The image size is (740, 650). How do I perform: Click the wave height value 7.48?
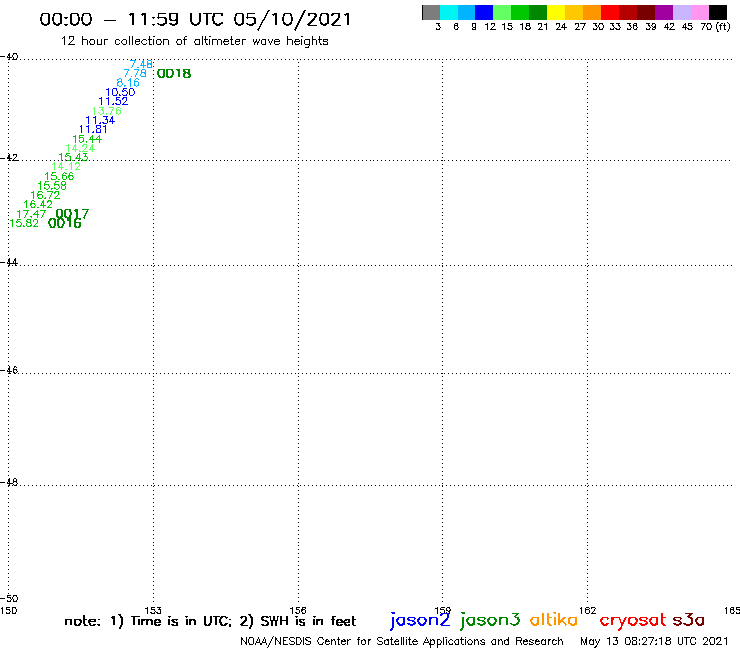pyautogui.click(x=141, y=64)
